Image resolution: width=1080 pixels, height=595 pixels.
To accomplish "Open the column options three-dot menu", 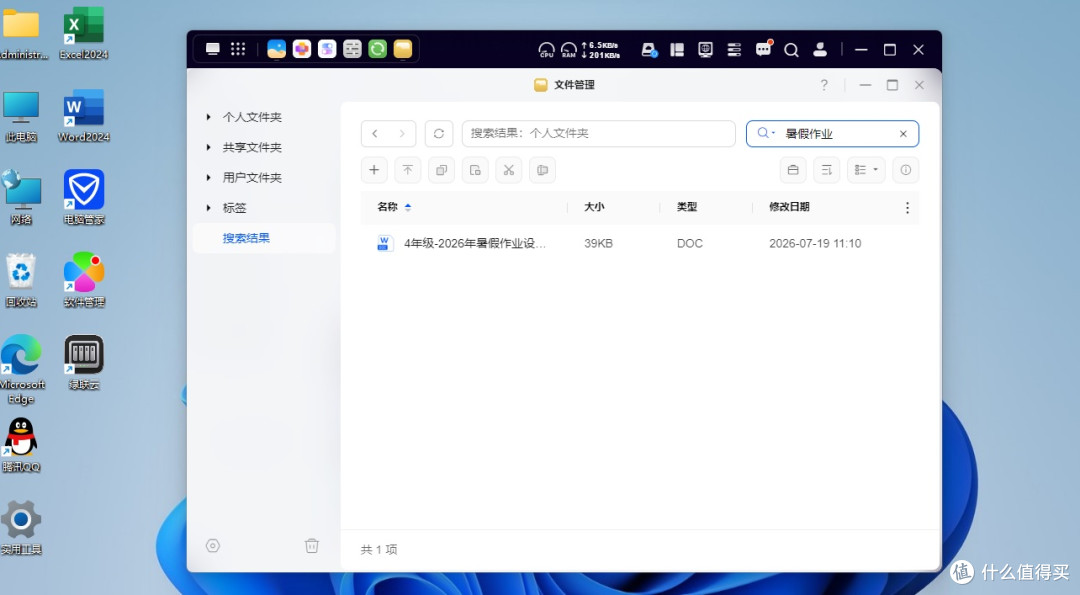I will (907, 208).
